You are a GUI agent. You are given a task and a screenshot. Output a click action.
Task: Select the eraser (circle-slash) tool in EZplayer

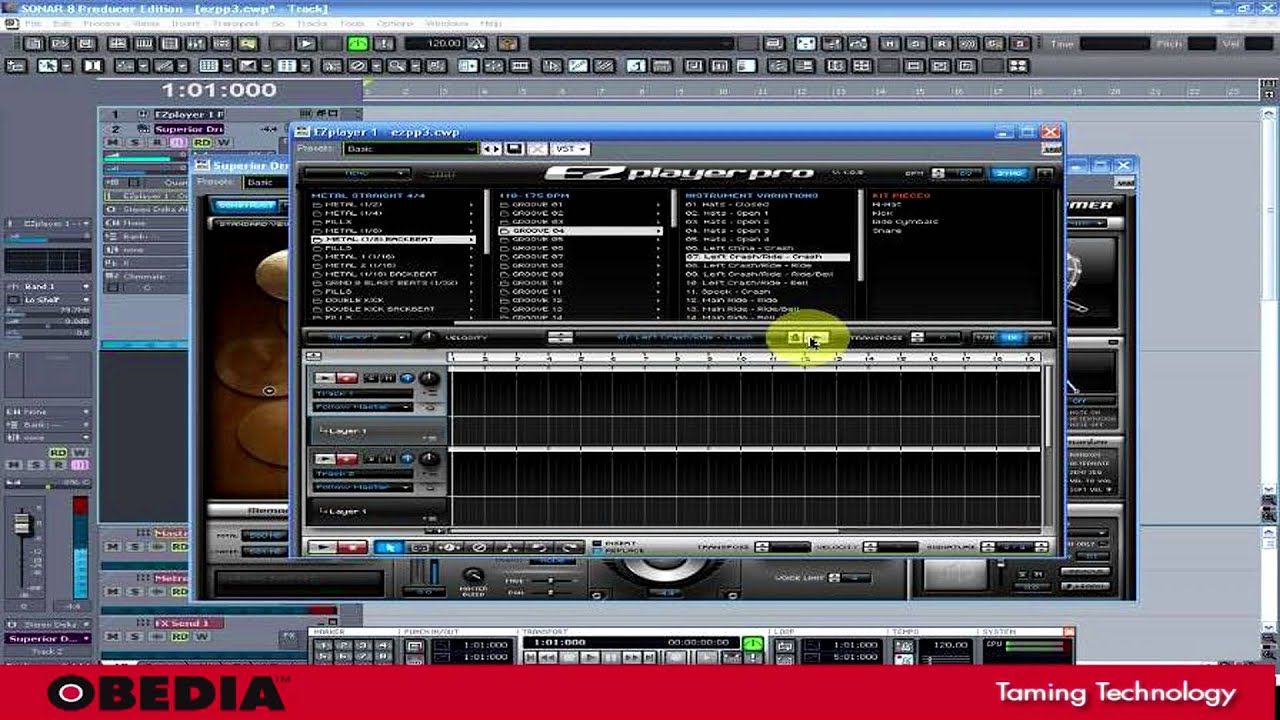point(479,547)
